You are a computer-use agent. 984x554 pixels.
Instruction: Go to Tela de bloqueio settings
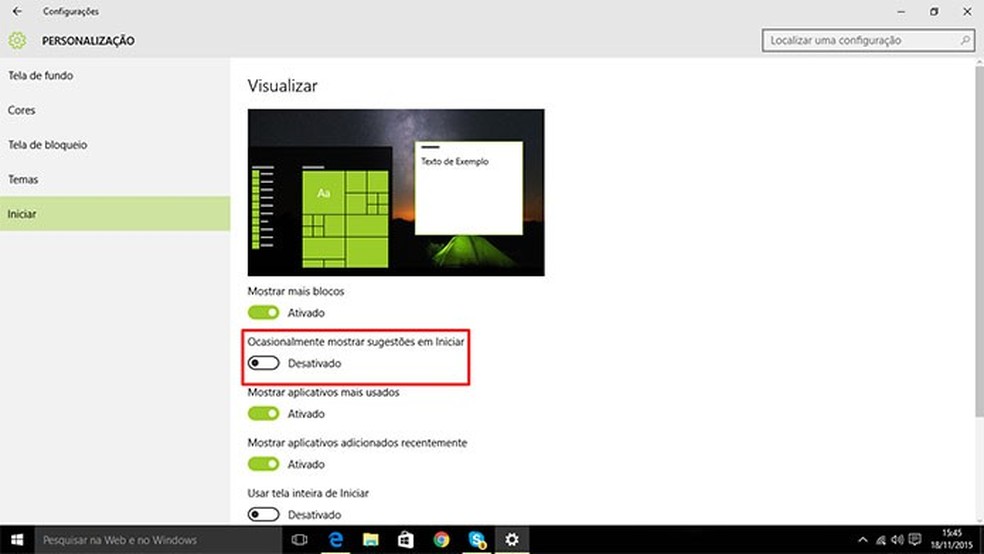[115, 144]
